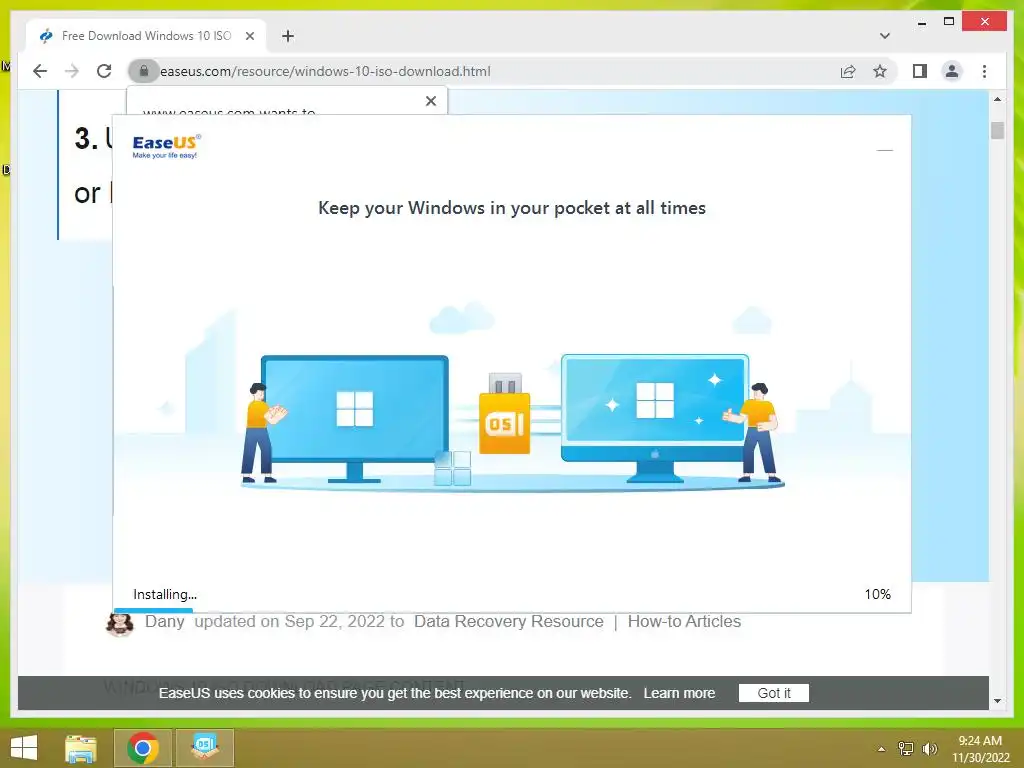Close the Free Download Windows 10 ISO tab
This screenshot has width=1024, height=768.
(x=249, y=36)
